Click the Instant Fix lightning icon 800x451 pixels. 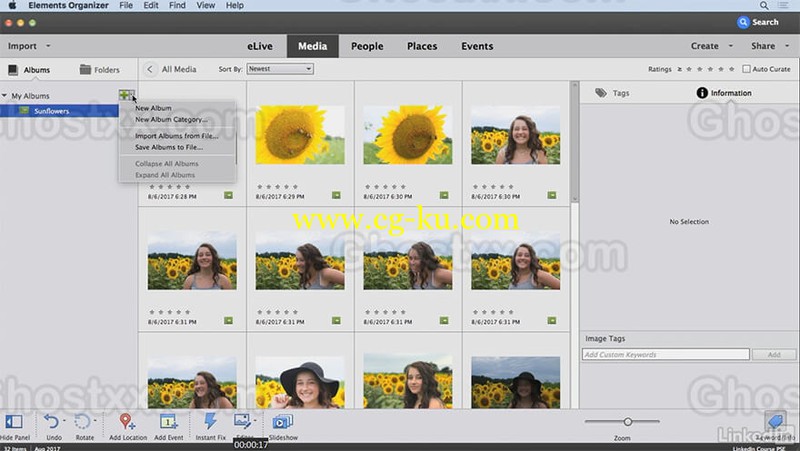click(210, 421)
